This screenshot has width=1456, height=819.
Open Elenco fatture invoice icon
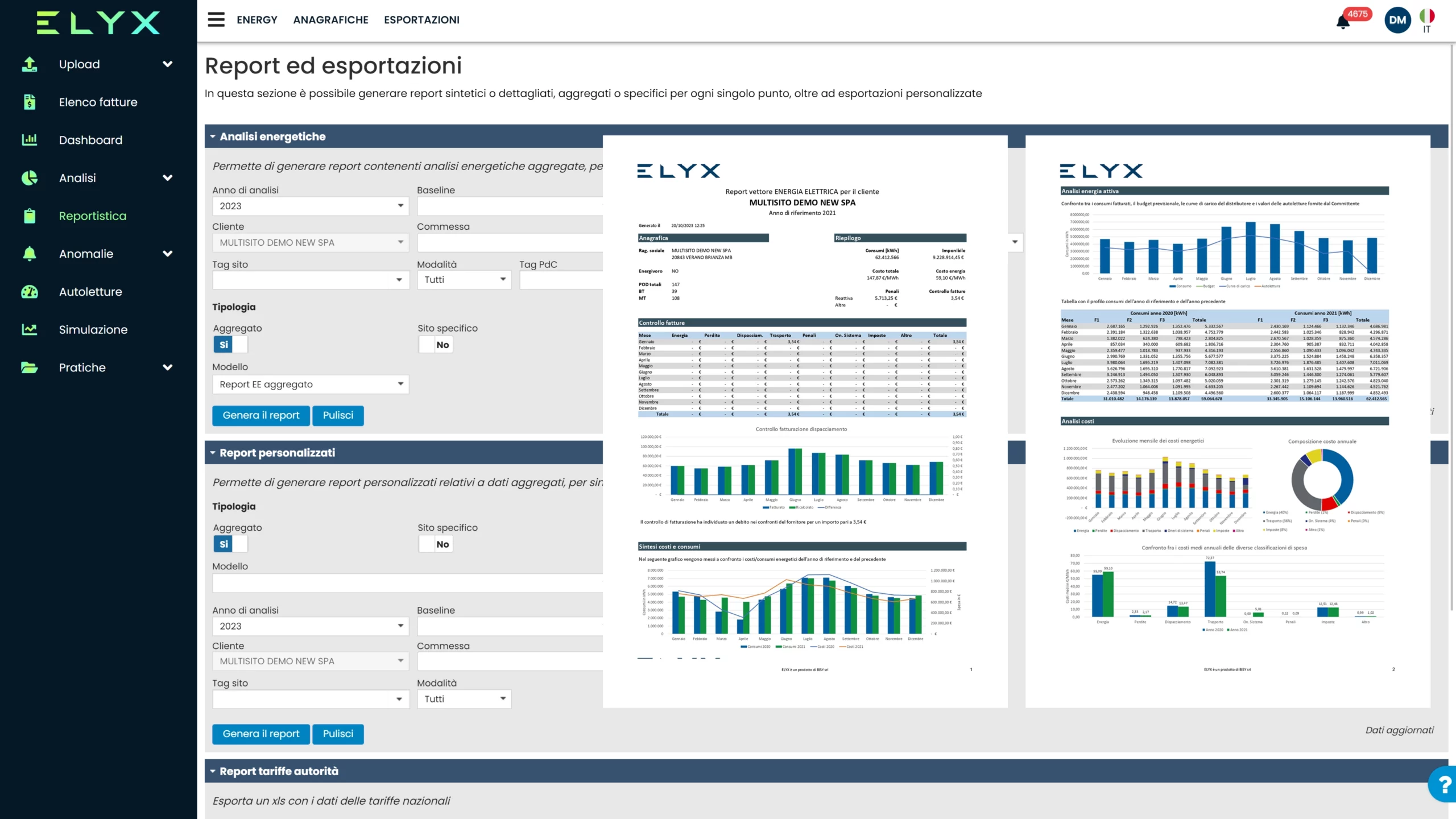pos(30,102)
